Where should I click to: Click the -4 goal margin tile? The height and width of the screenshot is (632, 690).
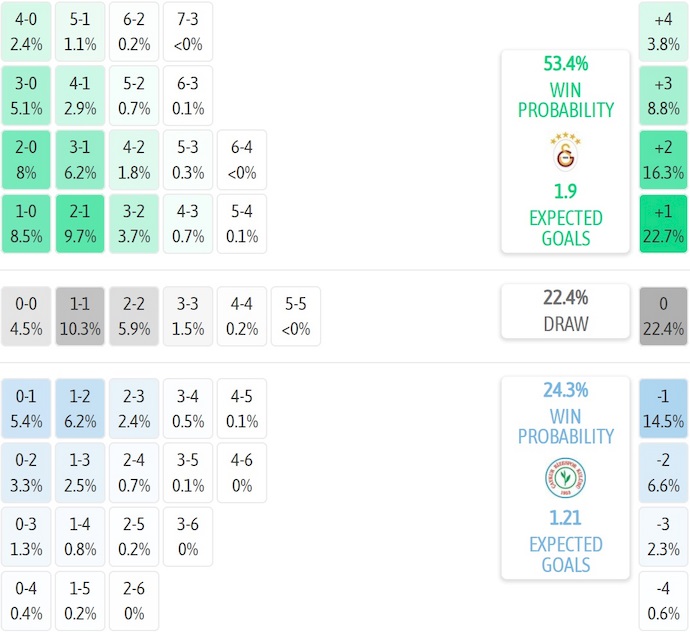point(663,601)
